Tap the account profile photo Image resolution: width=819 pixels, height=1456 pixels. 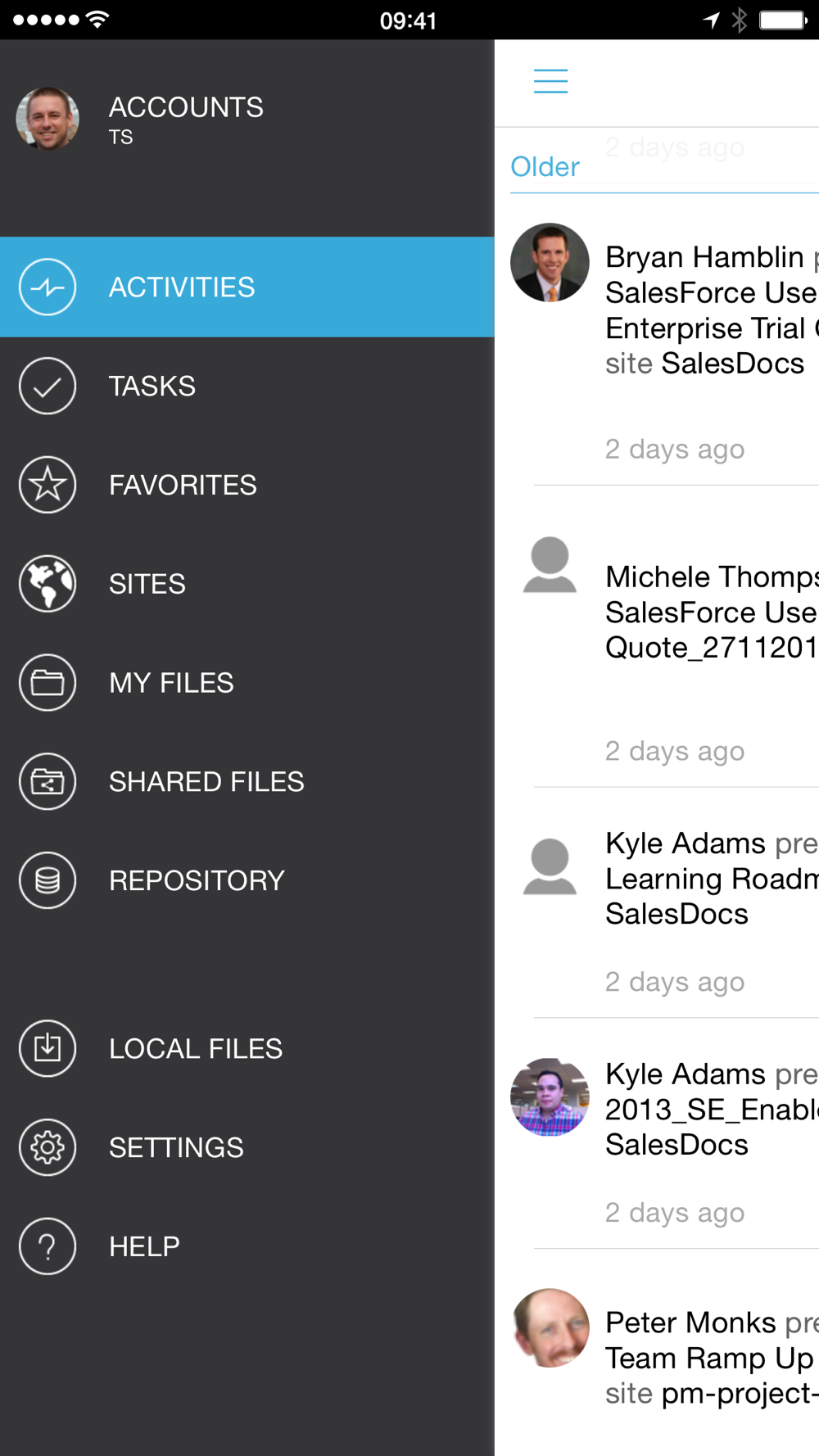click(x=48, y=119)
